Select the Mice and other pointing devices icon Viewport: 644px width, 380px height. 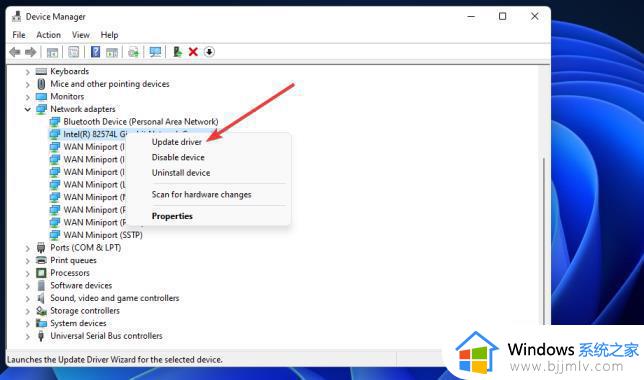pyautogui.click(x=41, y=84)
